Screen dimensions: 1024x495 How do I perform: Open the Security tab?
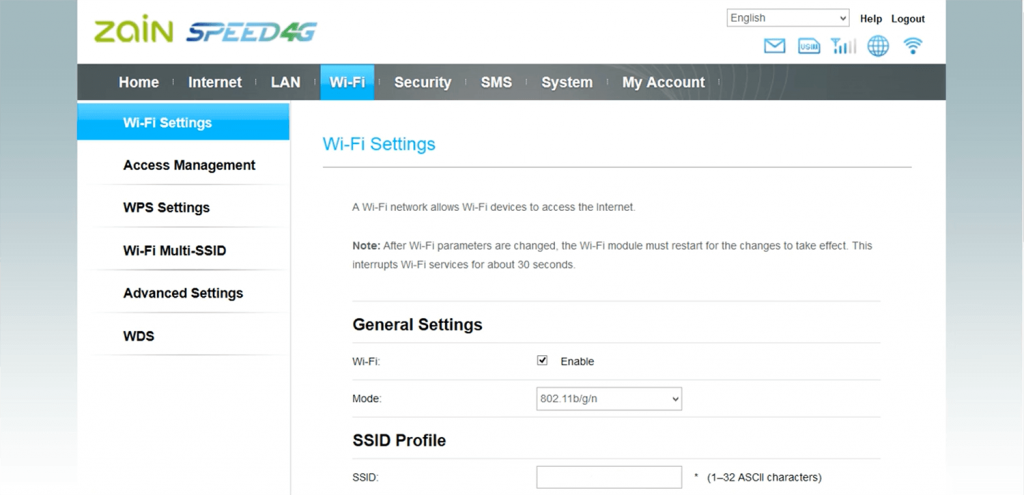pyautogui.click(x=422, y=82)
